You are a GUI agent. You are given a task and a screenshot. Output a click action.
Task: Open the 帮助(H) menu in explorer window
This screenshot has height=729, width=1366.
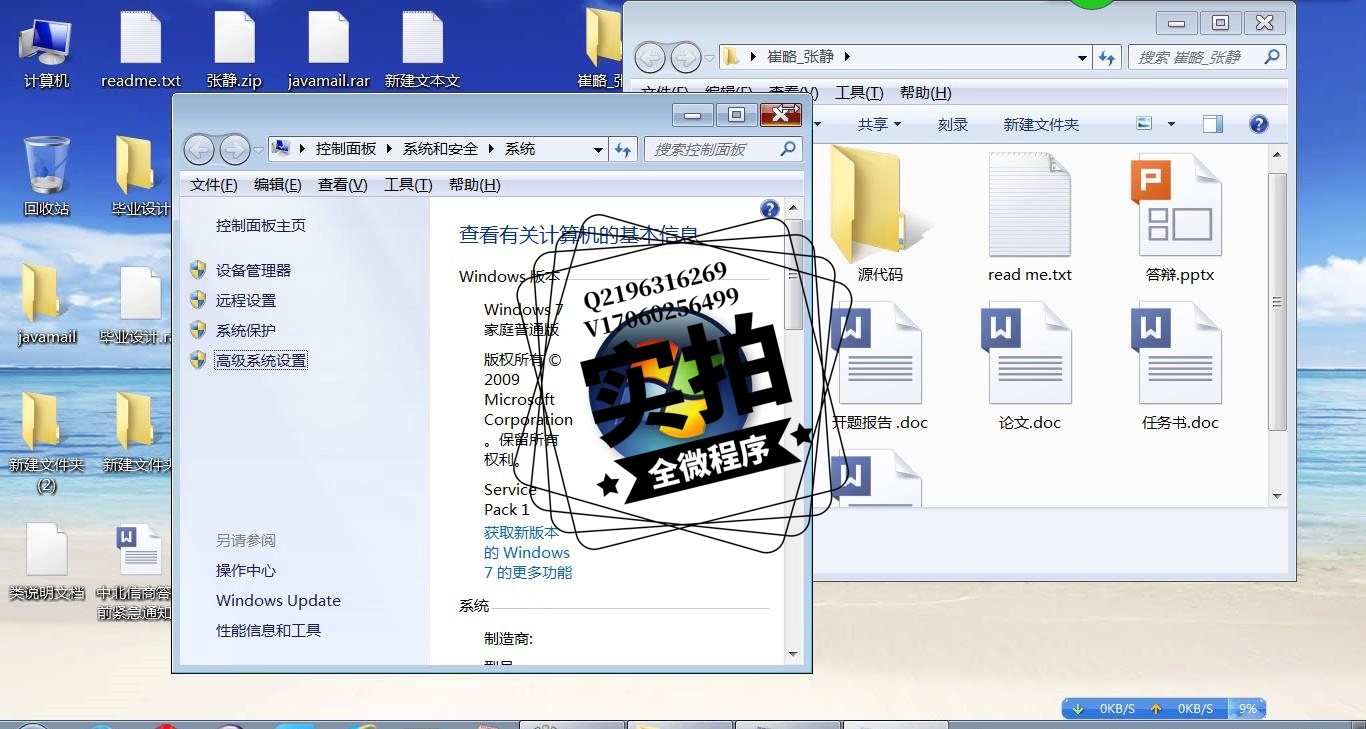926,93
